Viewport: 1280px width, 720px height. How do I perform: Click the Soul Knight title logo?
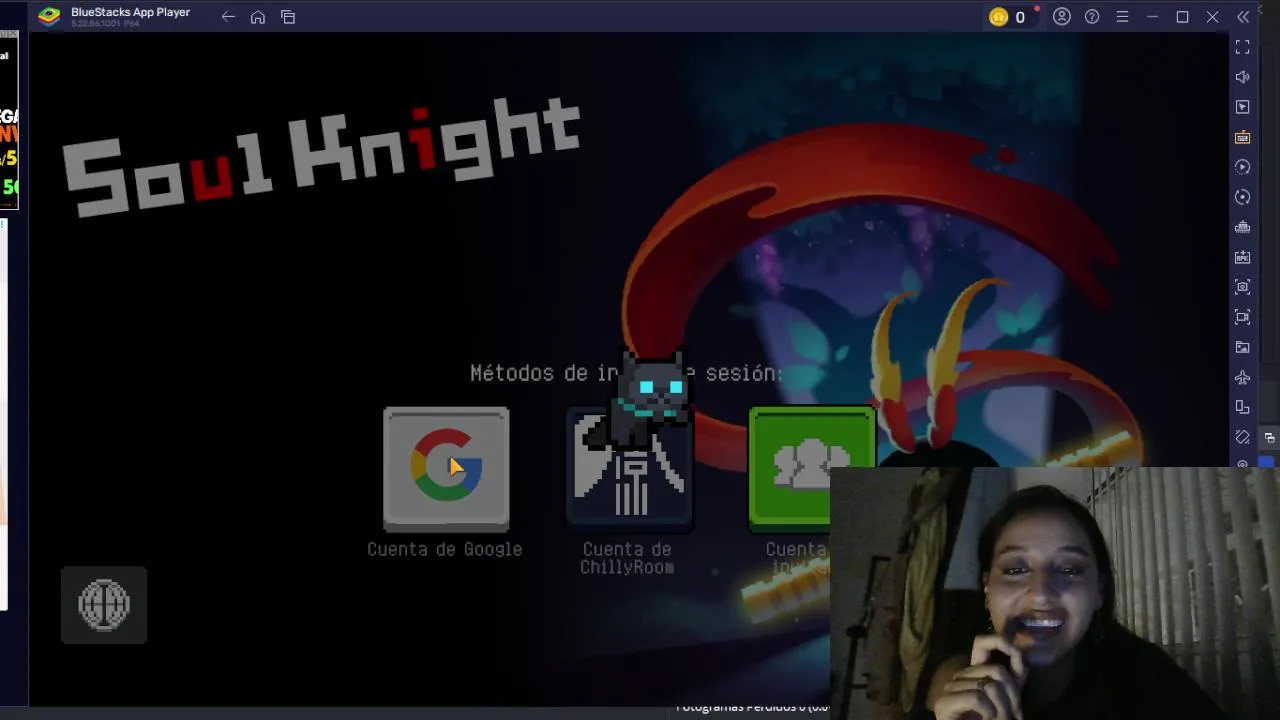(x=321, y=156)
